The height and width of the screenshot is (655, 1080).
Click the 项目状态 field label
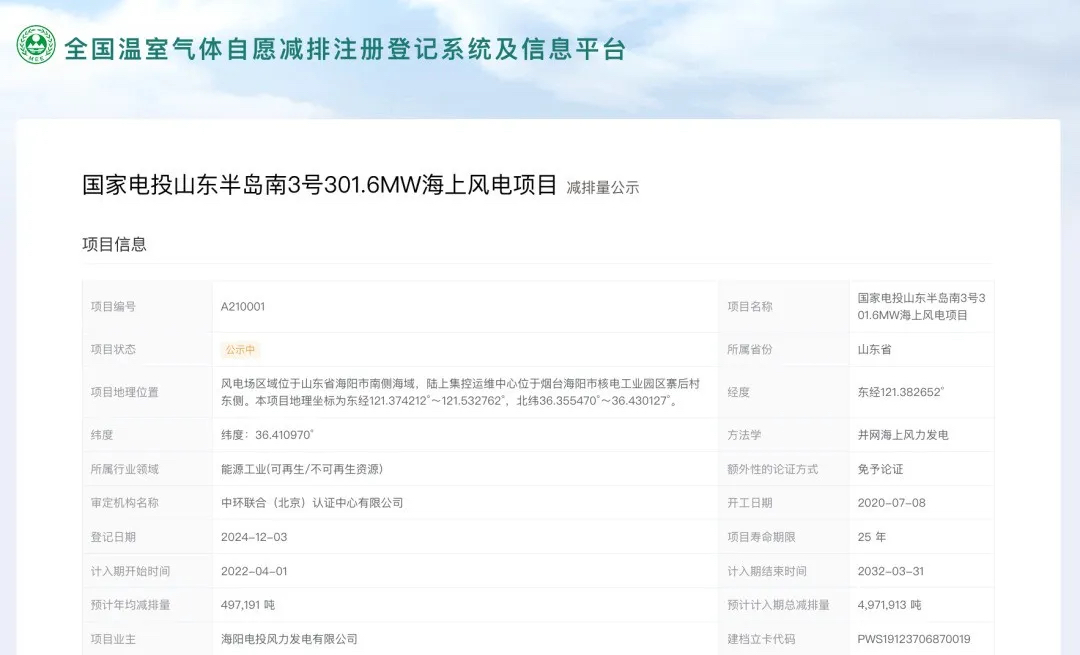click(113, 349)
